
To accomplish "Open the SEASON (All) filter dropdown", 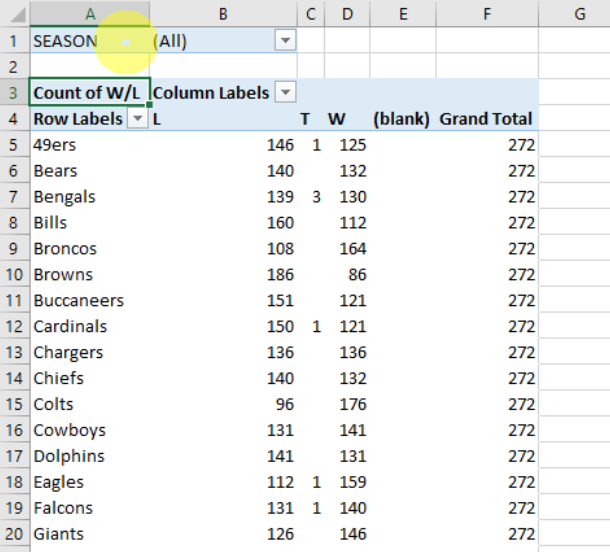I will click(x=285, y=40).
